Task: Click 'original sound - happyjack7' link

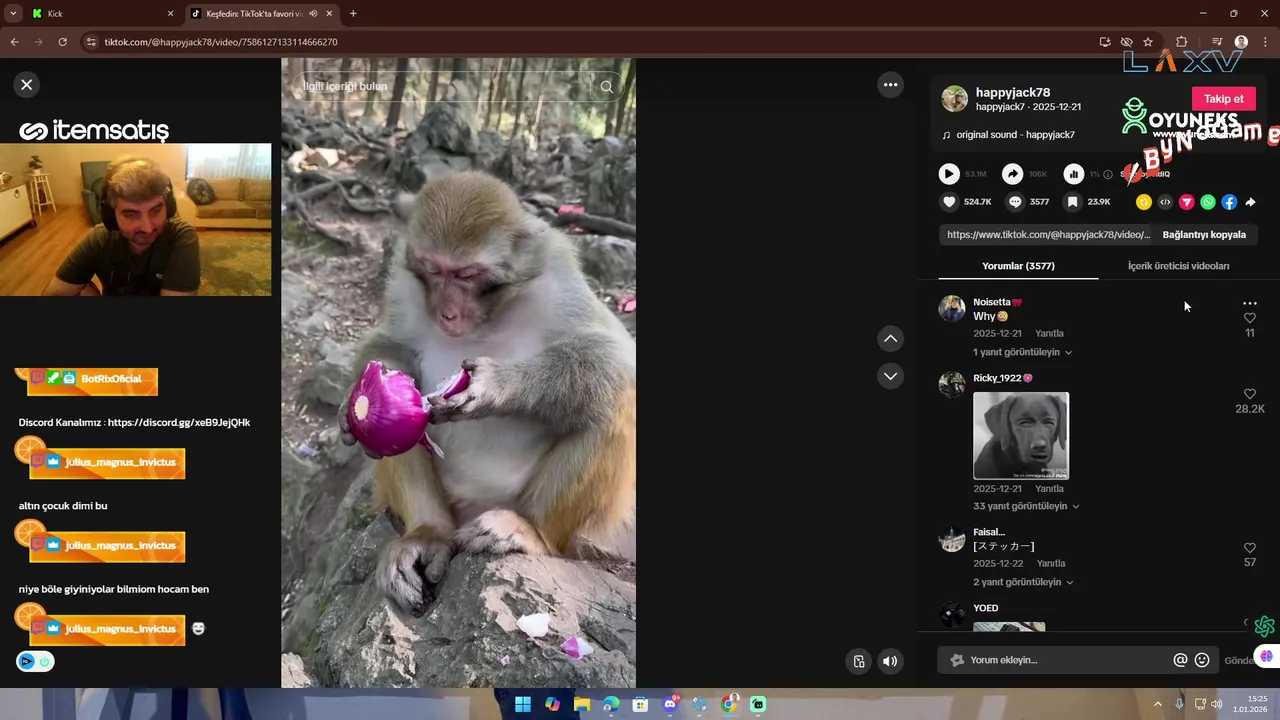Action: click(1015, 135)
